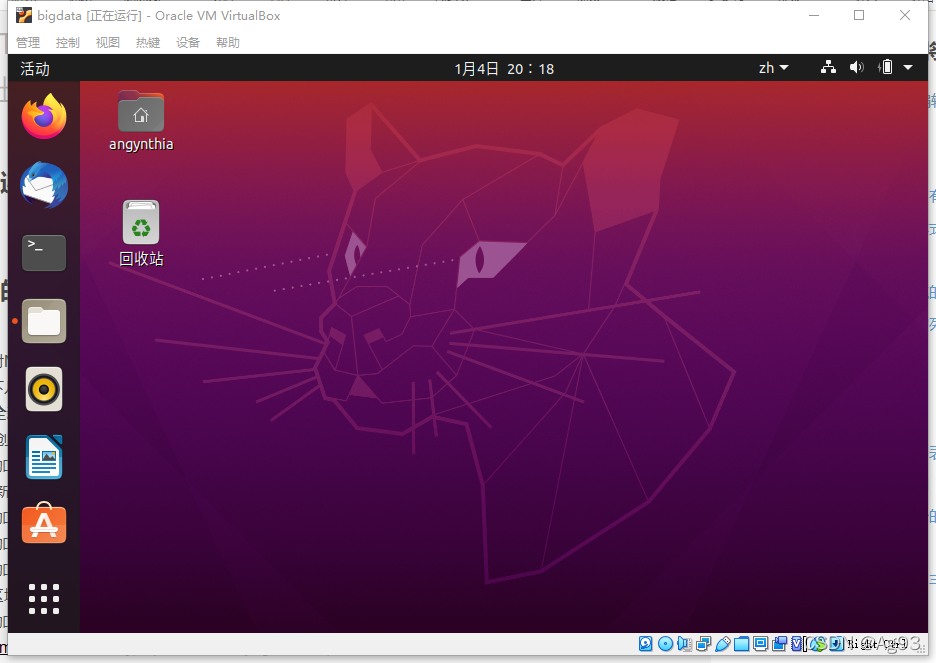Open the zh input source dropdown
This screenshot has height=663, width=936.
(x=774, y=67)
